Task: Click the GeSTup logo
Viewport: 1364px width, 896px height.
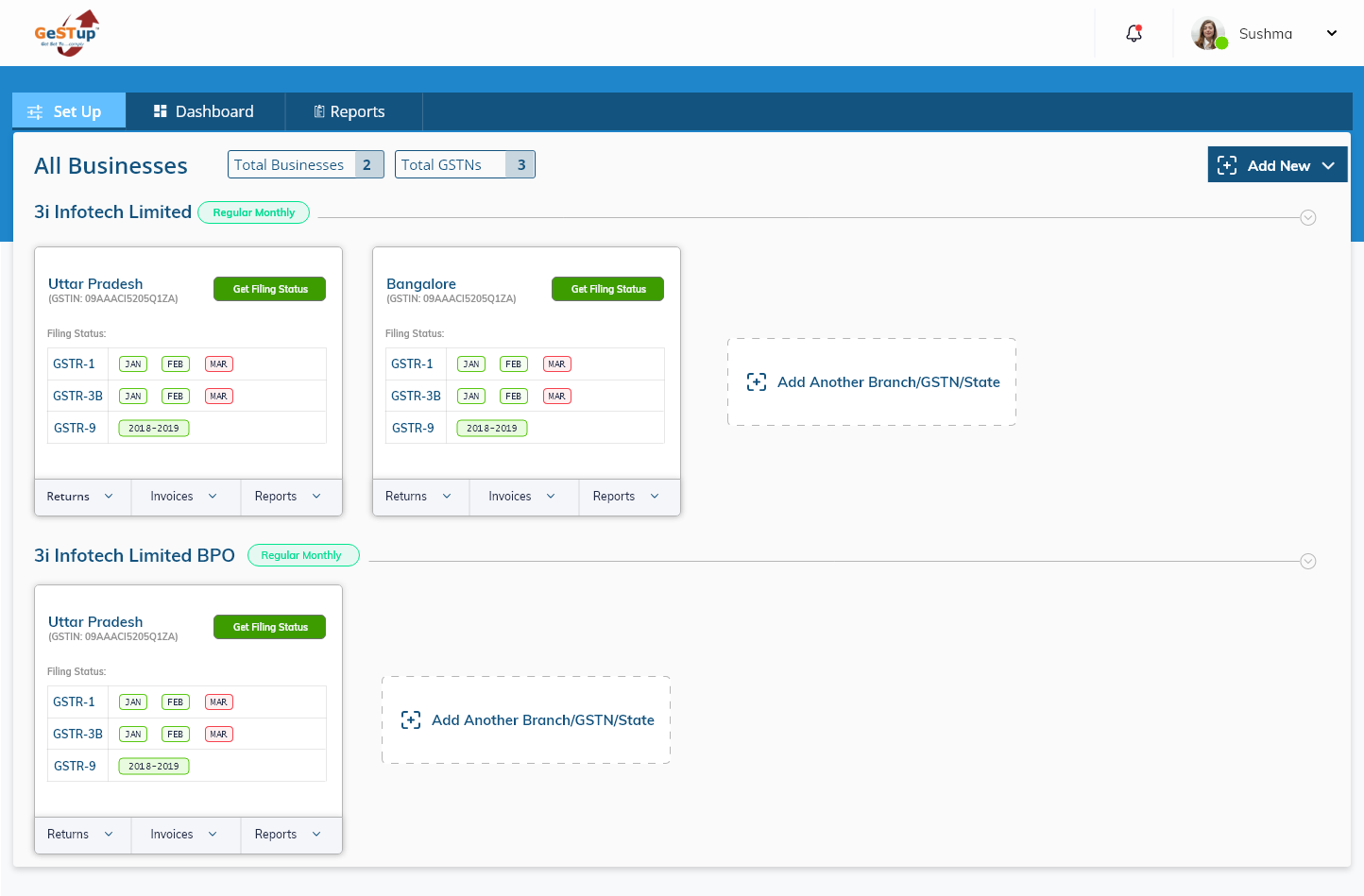Action: point(66,33)
